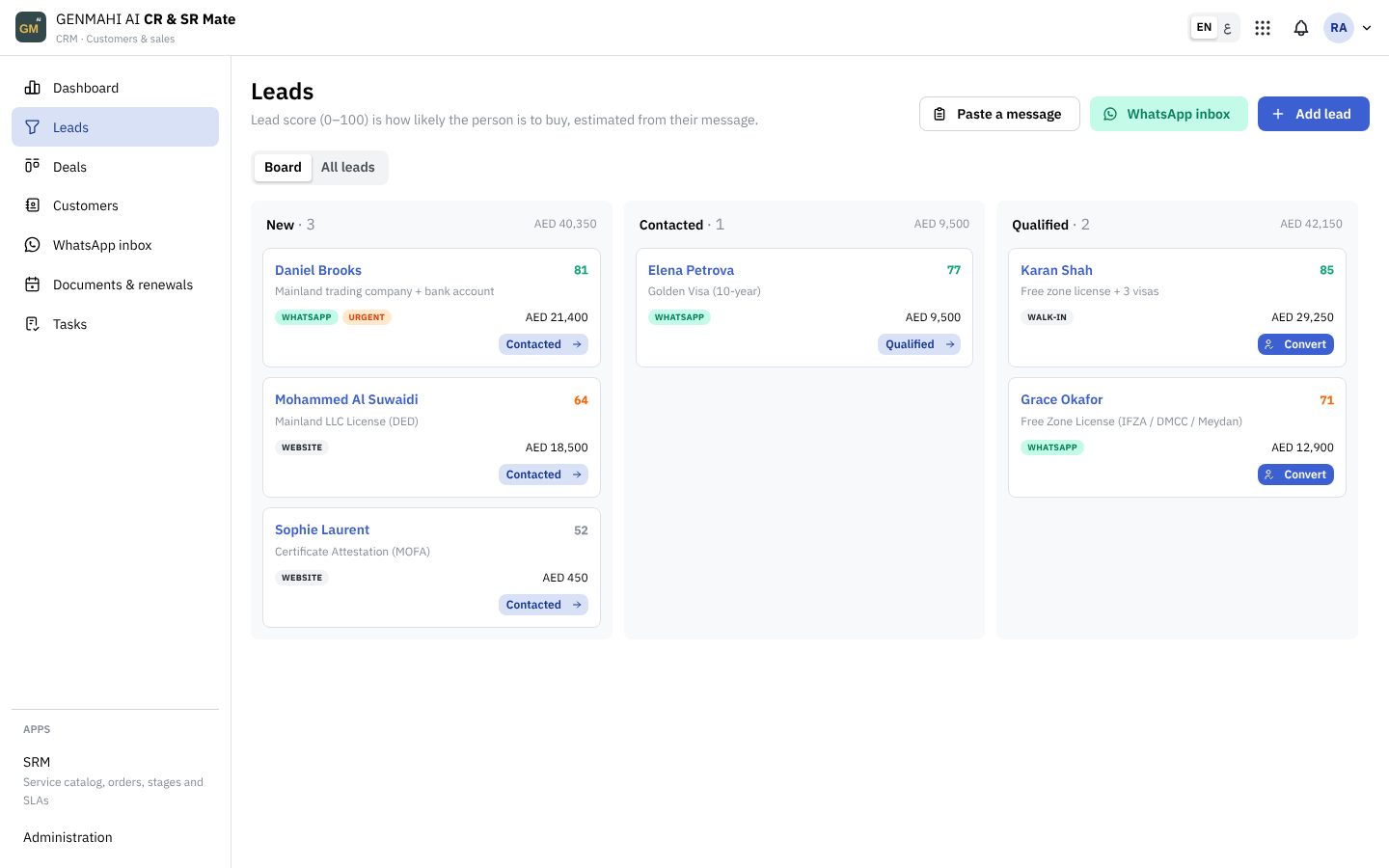Move Sophie Laurent to Contacted

pyautogui.click(x=543, y=605)
